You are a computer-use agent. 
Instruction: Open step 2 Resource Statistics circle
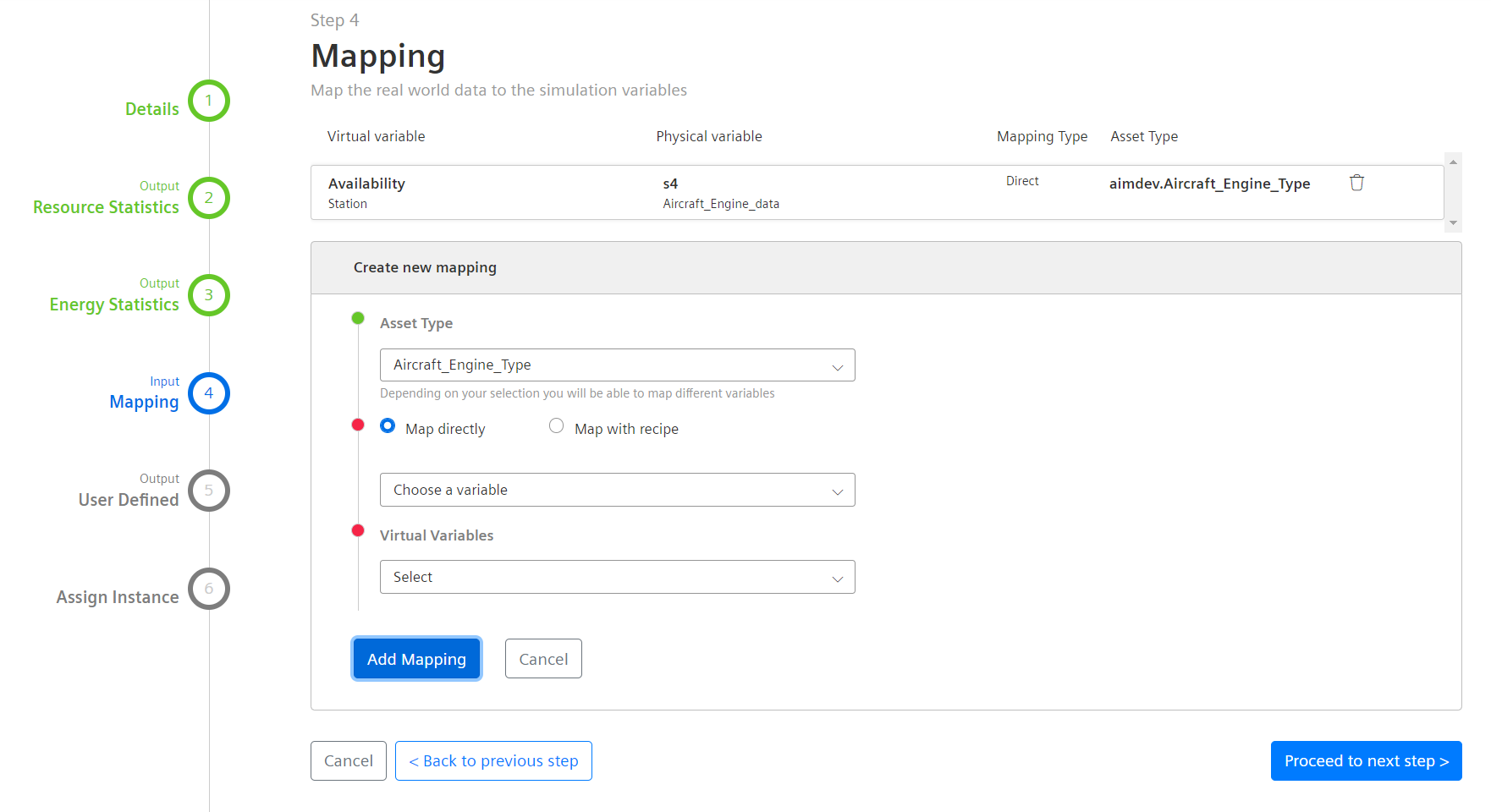click(209, 198)
